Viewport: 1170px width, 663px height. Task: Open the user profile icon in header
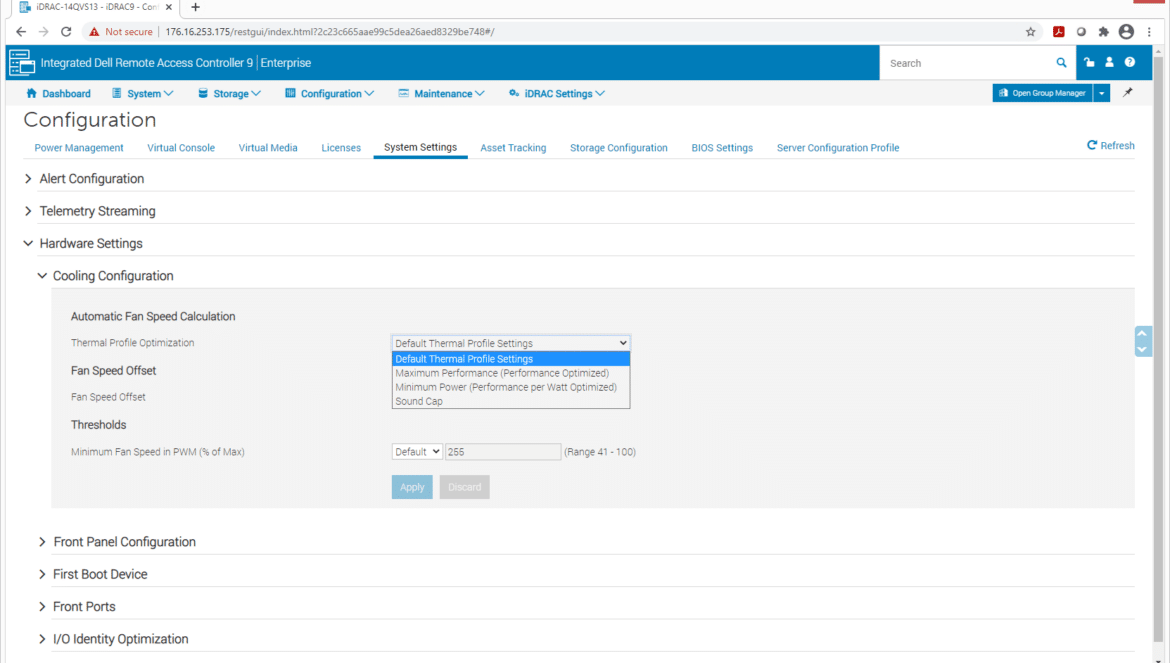click(x=1110, y=63)
